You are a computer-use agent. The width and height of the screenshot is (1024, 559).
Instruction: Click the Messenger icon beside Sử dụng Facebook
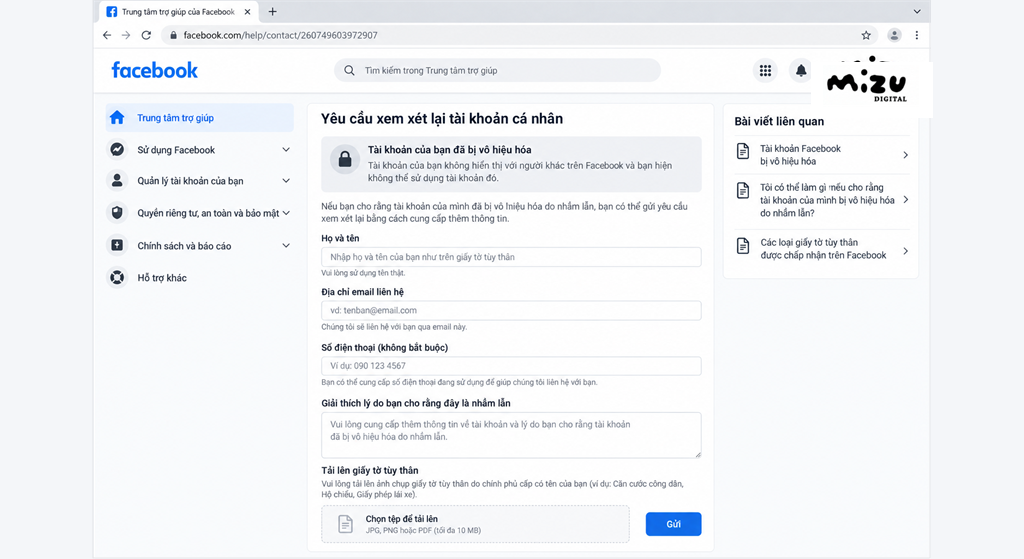pyautogui.click(x=117, y=150)
